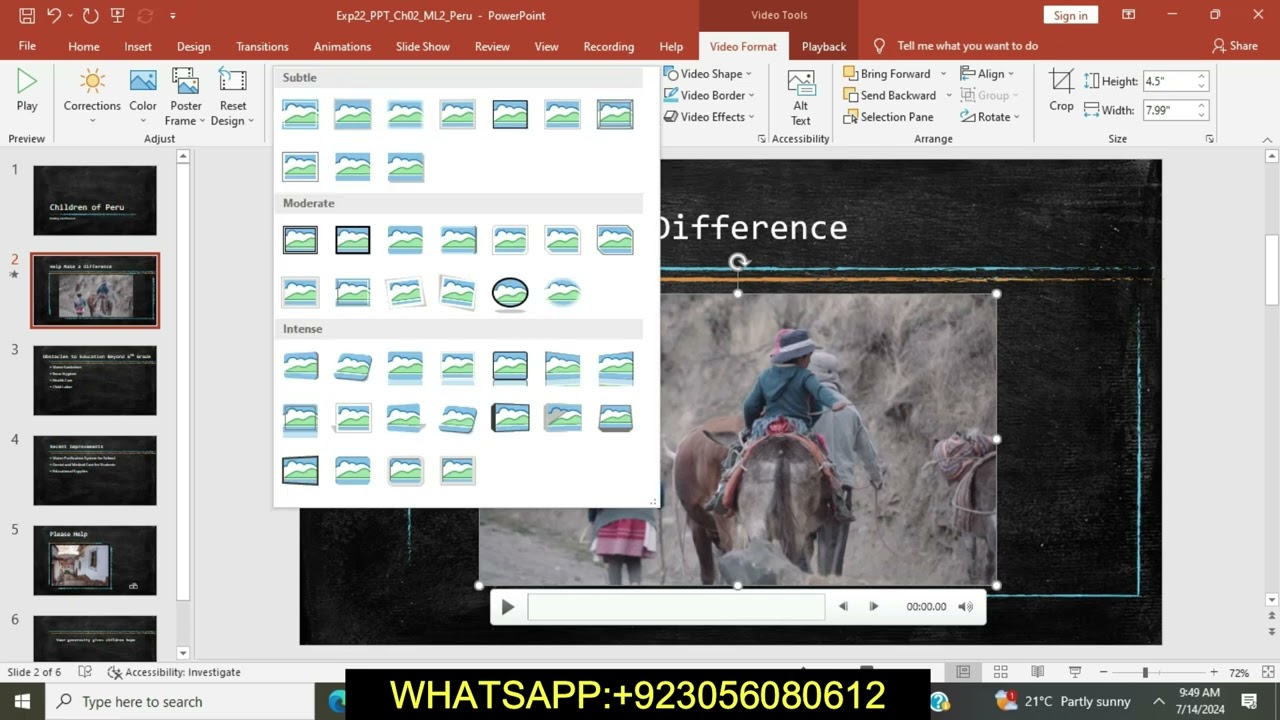The width and height of the screenshot is (1280, 720).
Task: Pick the black-outlined oval video style
Action: point(510,292)
